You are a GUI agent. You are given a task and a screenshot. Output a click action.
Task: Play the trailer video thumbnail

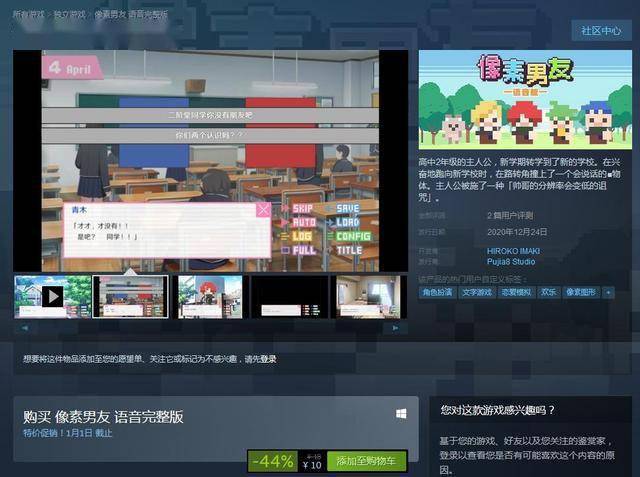click(53, 297)
